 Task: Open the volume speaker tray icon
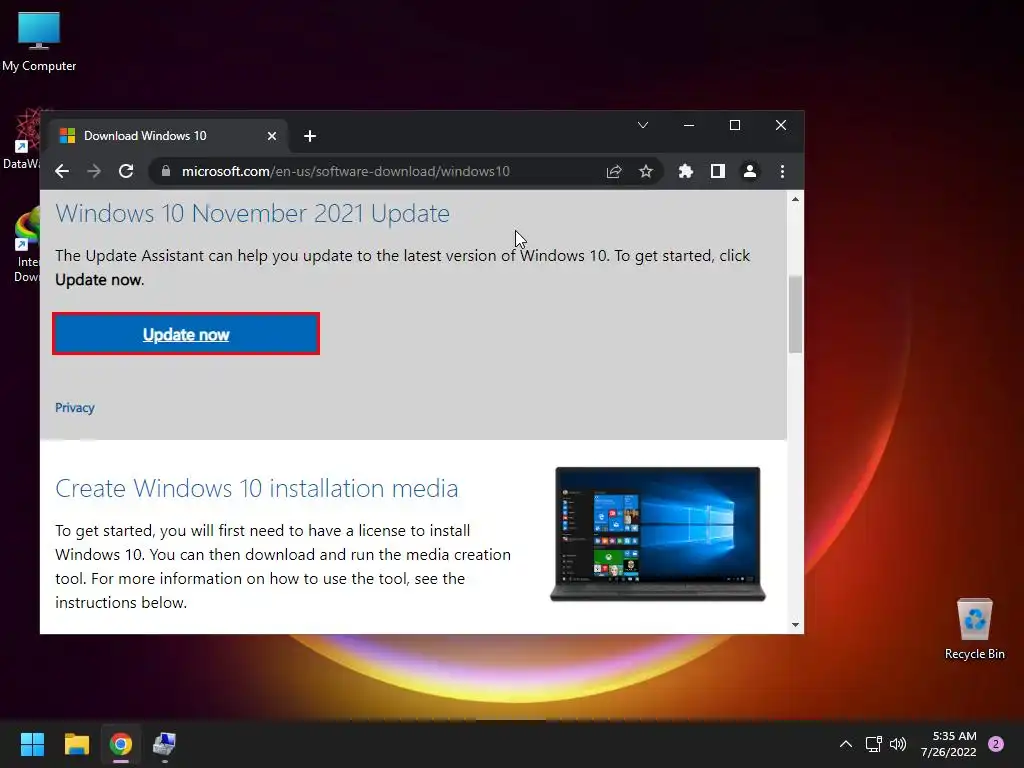pos(899,744)
